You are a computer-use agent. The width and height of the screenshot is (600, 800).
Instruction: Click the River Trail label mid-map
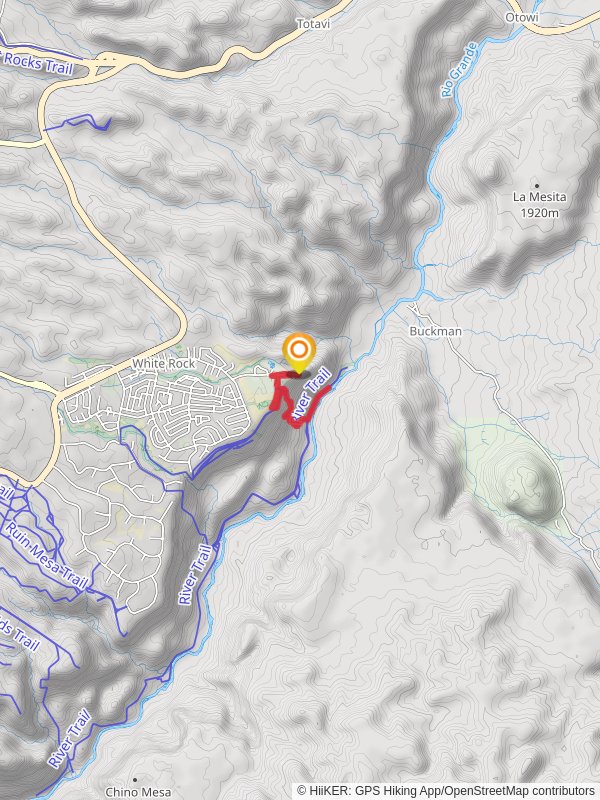195,574
